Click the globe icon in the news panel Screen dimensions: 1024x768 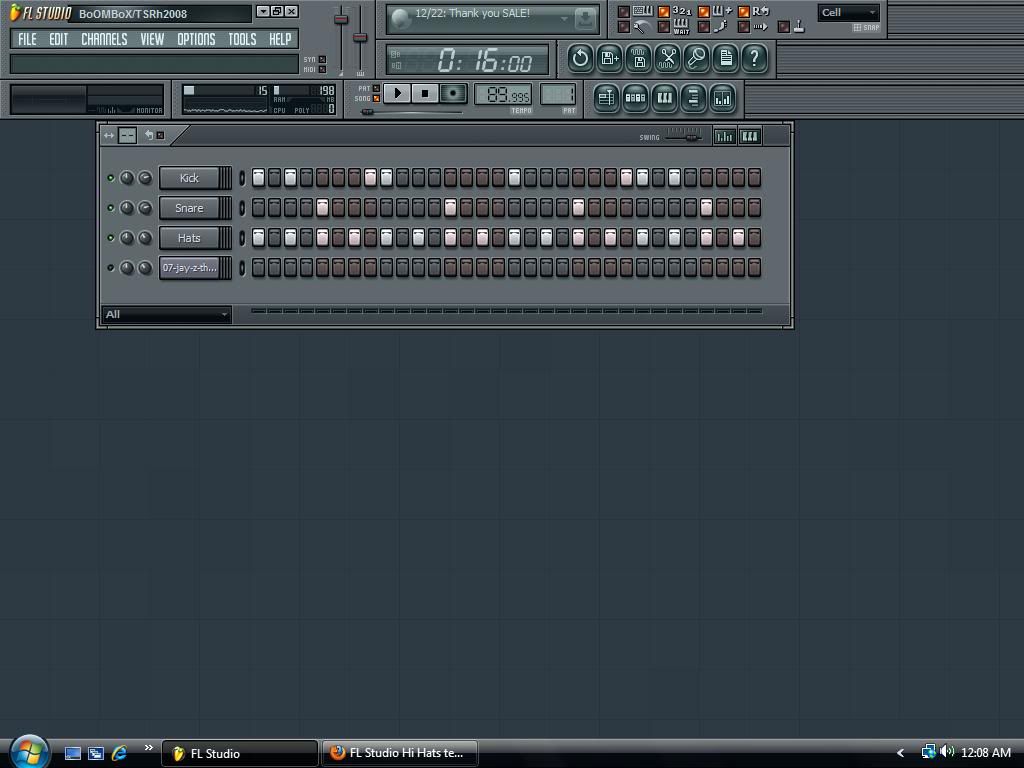400,19
